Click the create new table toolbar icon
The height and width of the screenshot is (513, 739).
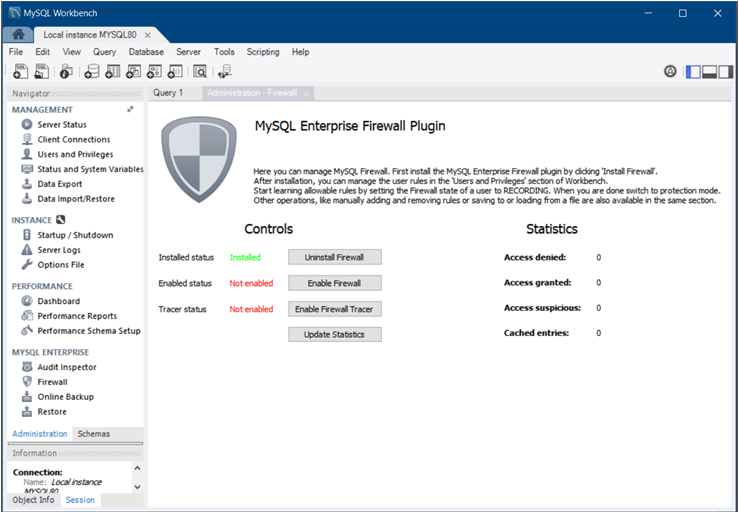[x=113, y=71]
